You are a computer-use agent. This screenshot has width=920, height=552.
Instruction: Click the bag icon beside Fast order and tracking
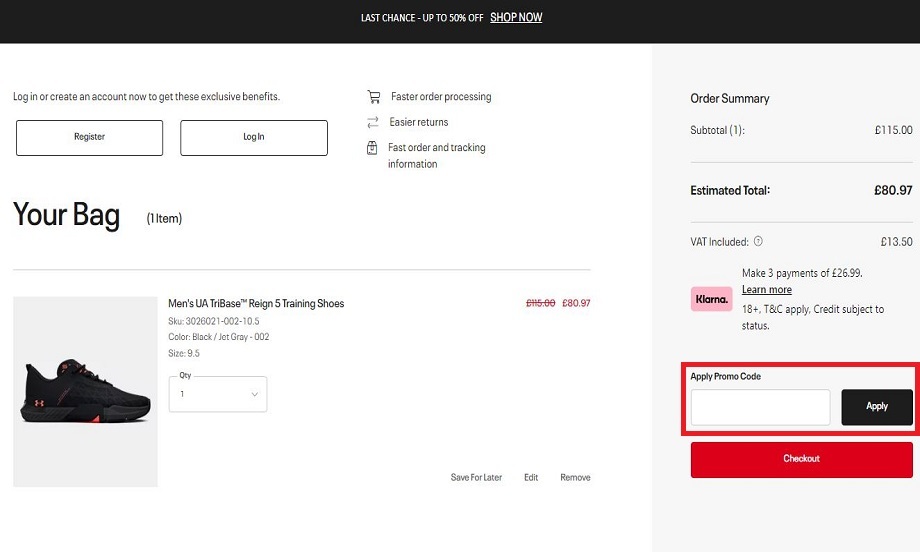(372, 148)
